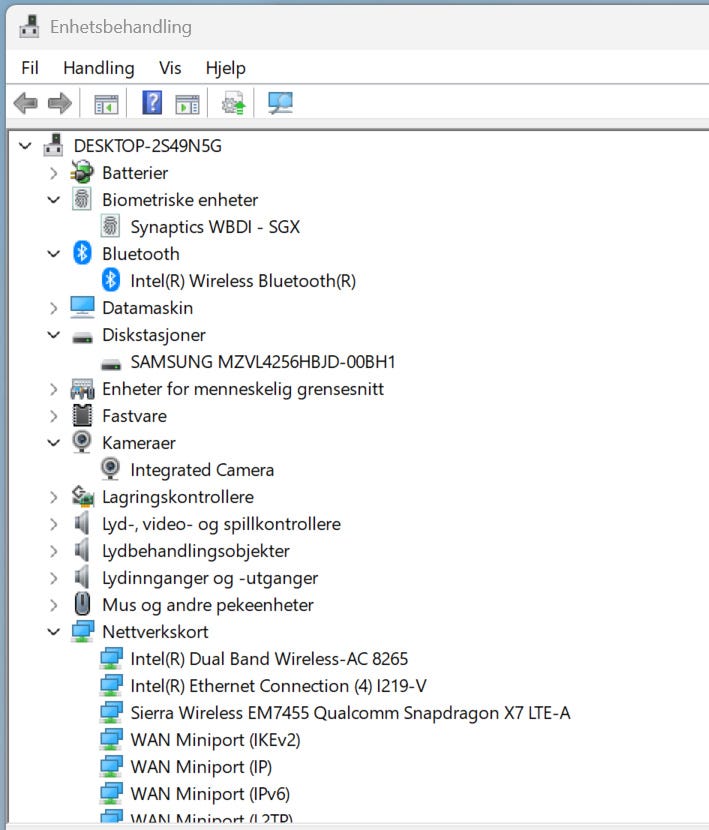This screenshot has height=830, width=709.
Task: Click the Datamaskin monitor icon
Action: [82, 308]
